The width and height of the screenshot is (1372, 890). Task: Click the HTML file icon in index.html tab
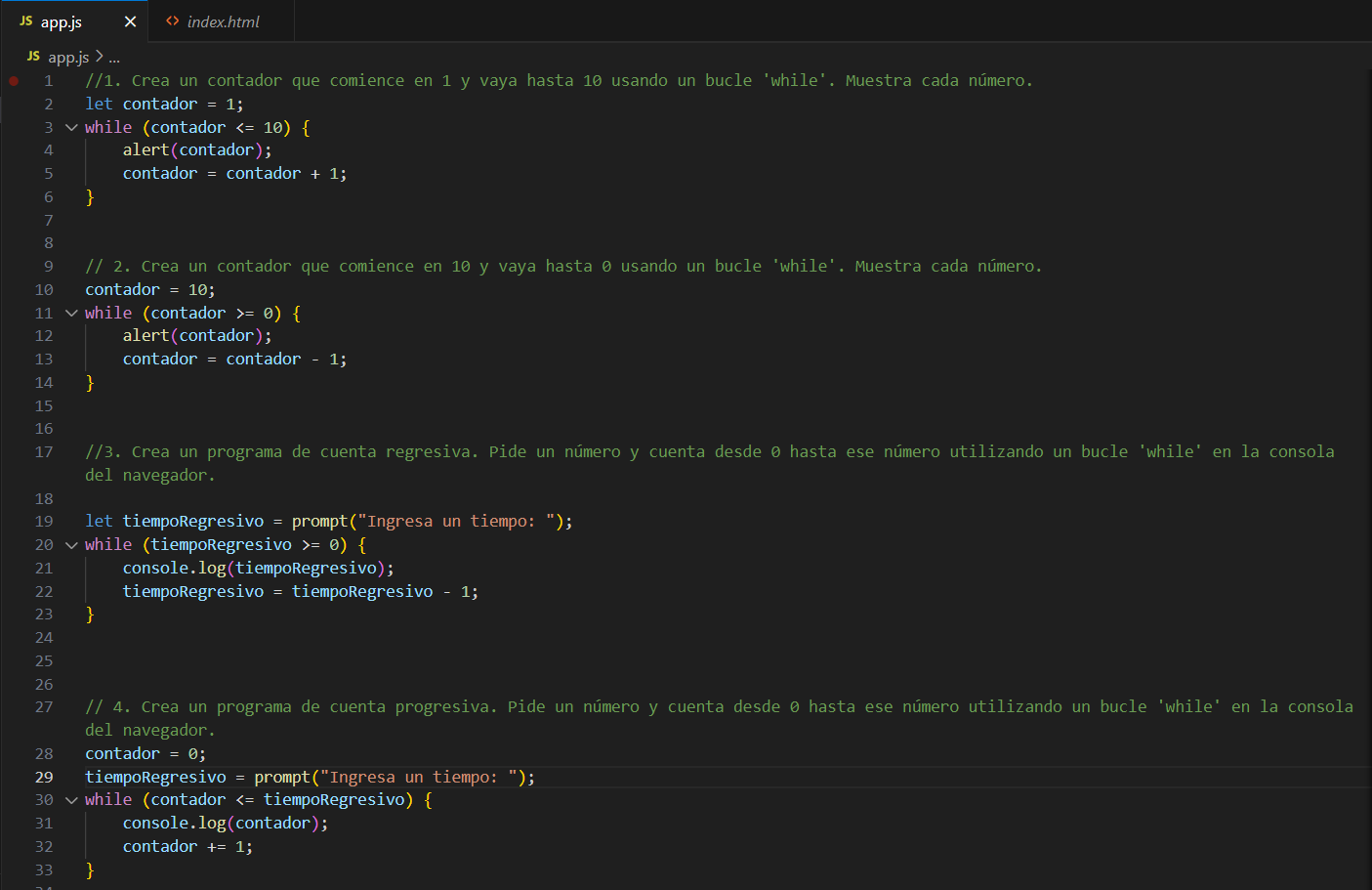pyautogui.click(x=173, y=21)
